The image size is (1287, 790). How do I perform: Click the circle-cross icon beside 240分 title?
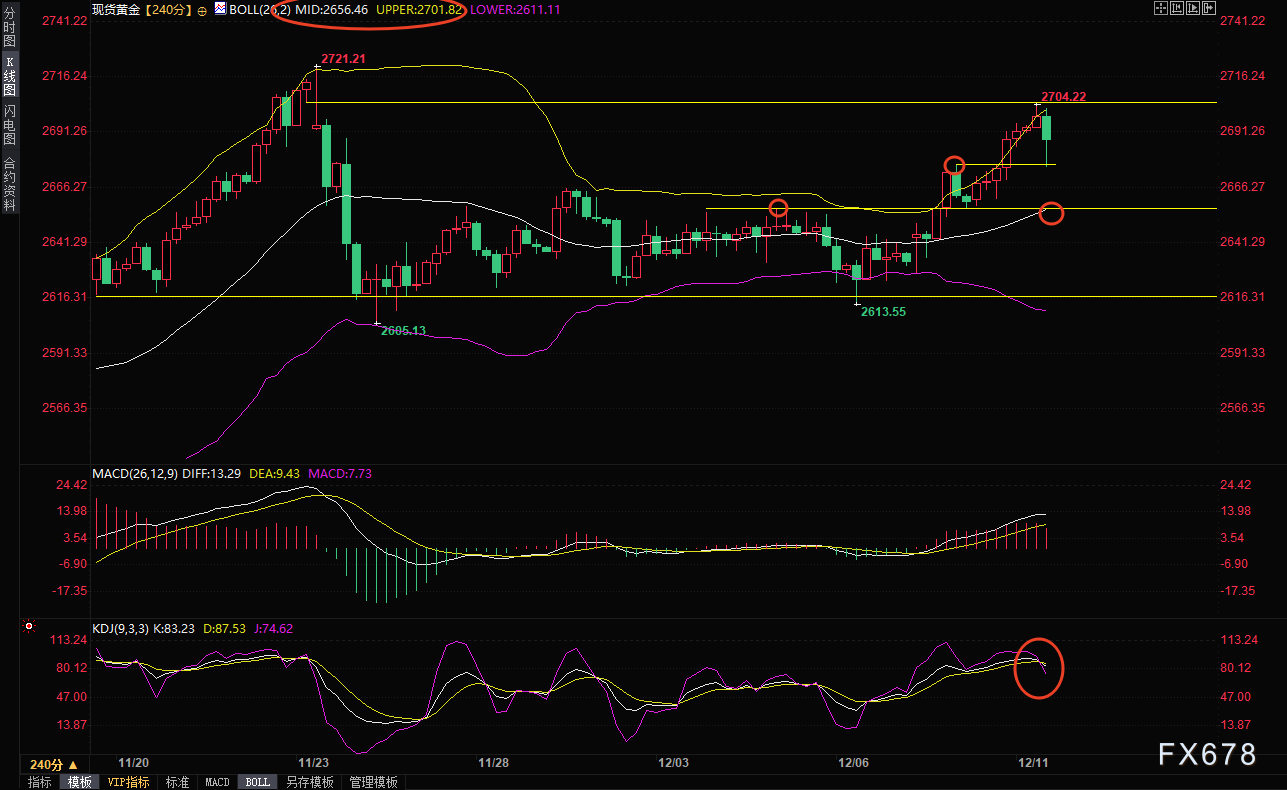click(203, 9)
